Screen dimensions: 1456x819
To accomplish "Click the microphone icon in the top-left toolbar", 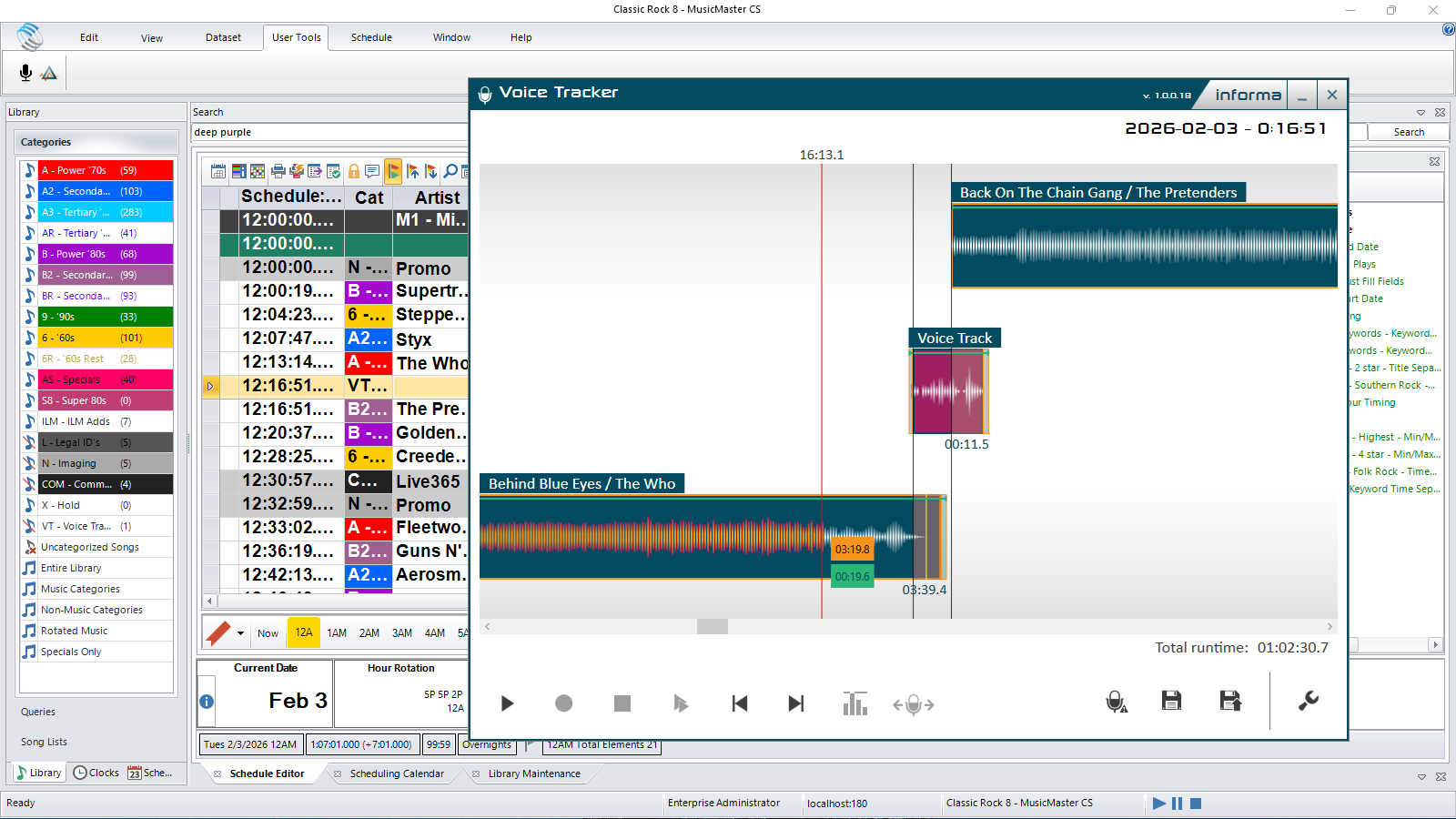I will coord(25,72).
